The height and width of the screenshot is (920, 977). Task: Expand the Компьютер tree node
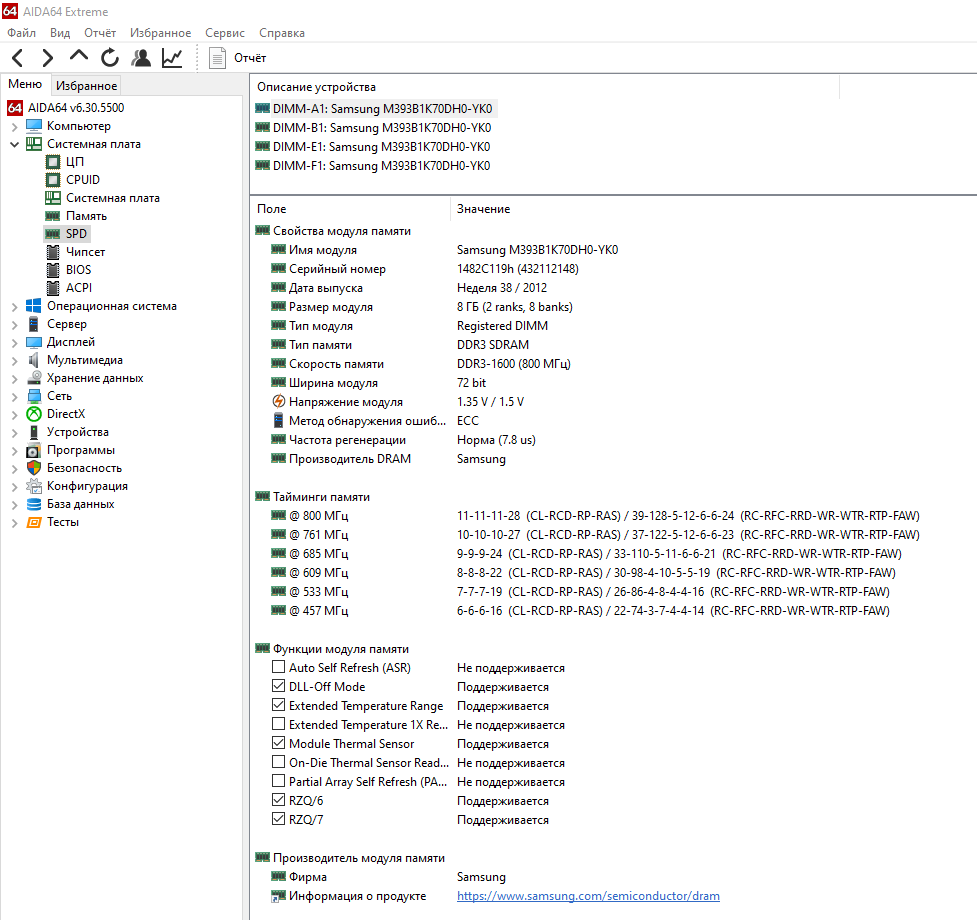14,126
